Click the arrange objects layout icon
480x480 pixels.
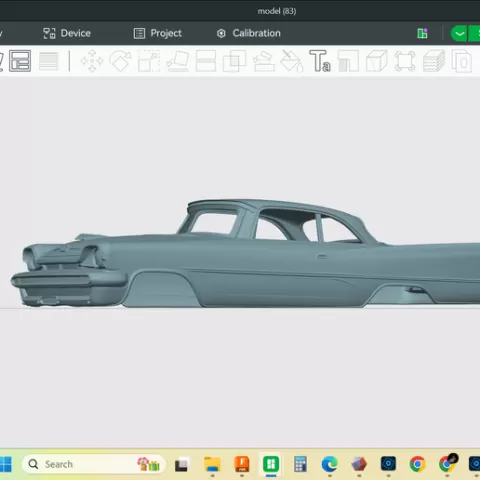point(20,61)
